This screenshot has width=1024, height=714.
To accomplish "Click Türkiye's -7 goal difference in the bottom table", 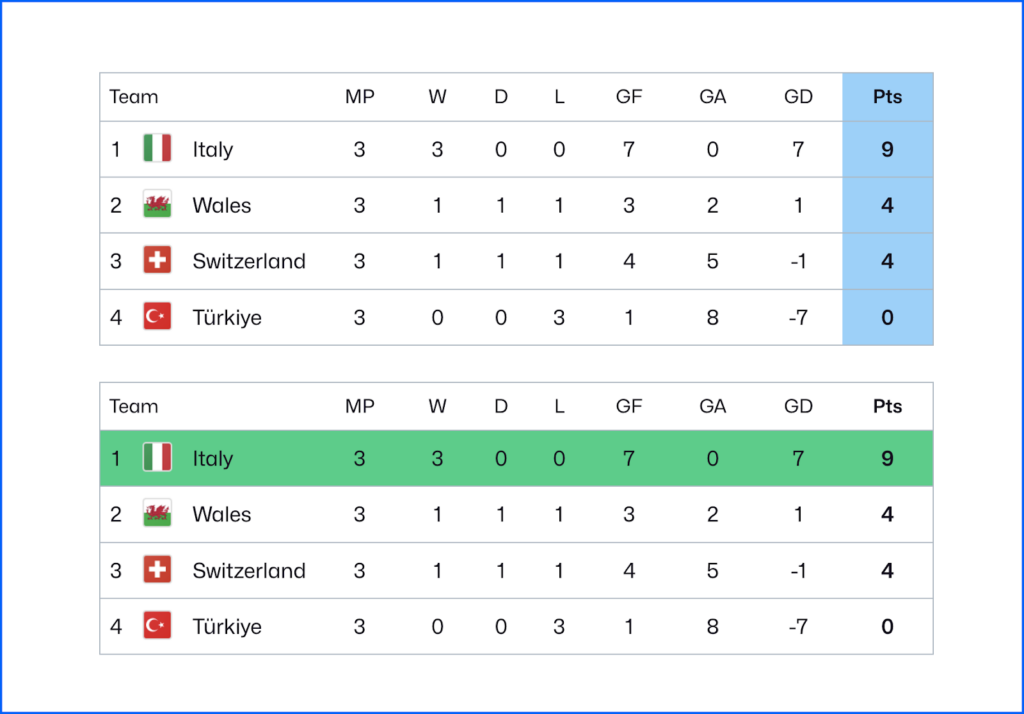I will (x=798, y=626).
